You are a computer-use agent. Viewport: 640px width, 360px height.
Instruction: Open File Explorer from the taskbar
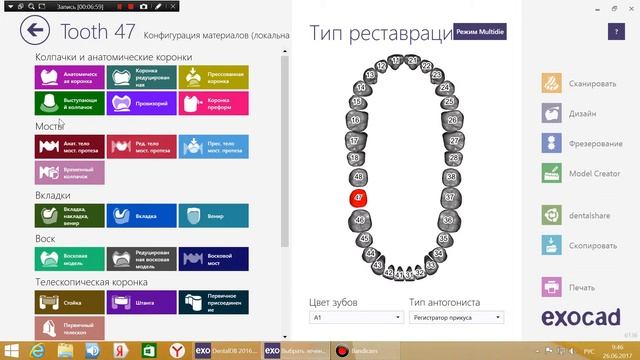point(65,351)
